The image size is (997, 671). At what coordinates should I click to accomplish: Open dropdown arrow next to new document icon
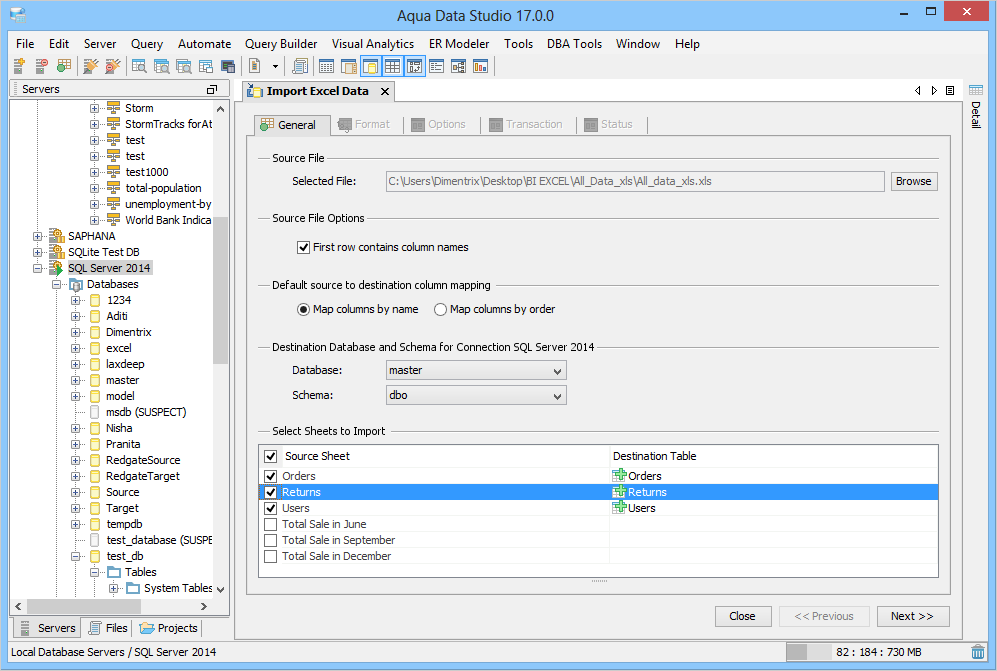[275, 66]
